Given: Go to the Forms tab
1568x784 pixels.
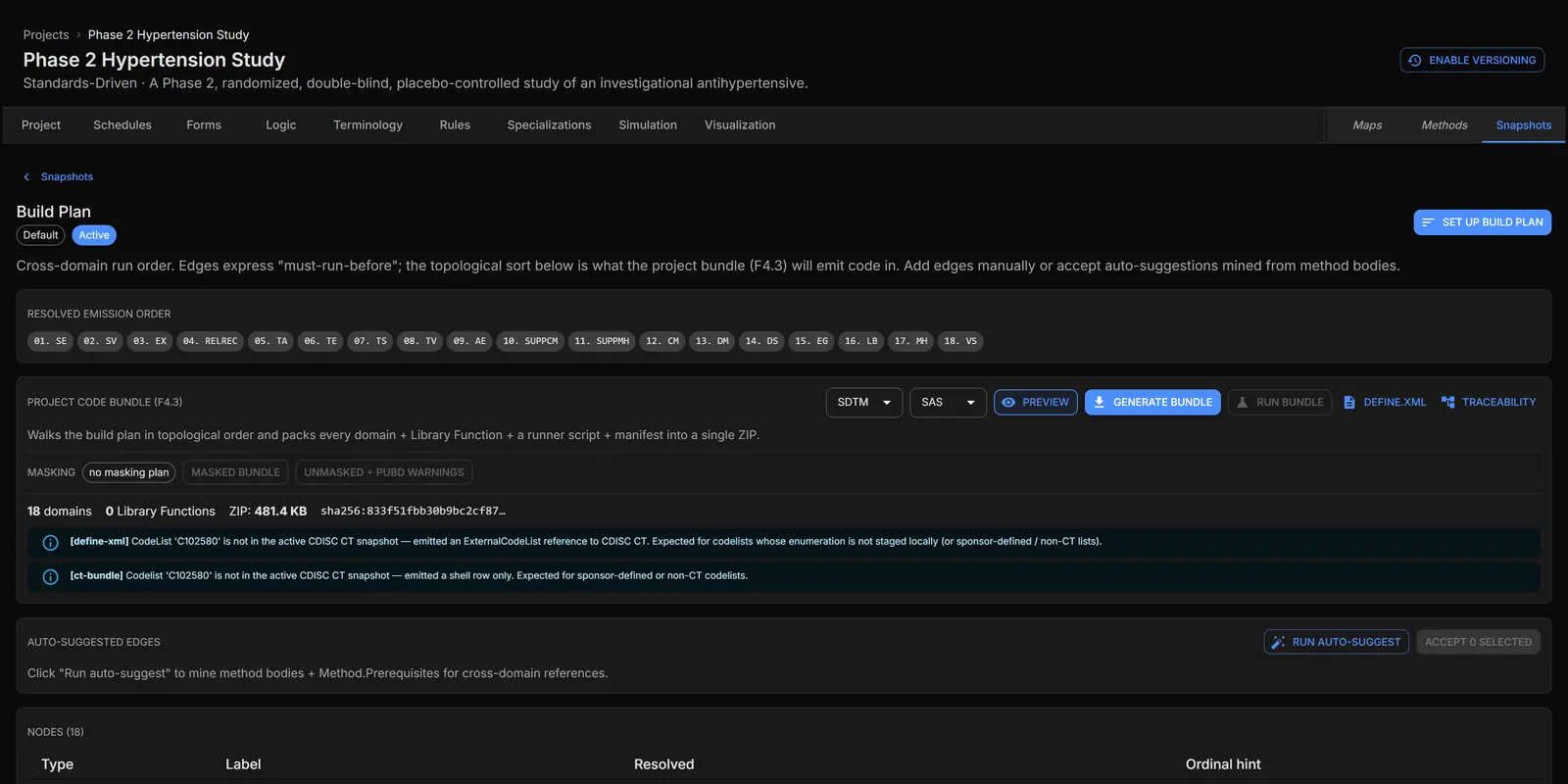Looking at the screenshot, I should tap(204, 125).
